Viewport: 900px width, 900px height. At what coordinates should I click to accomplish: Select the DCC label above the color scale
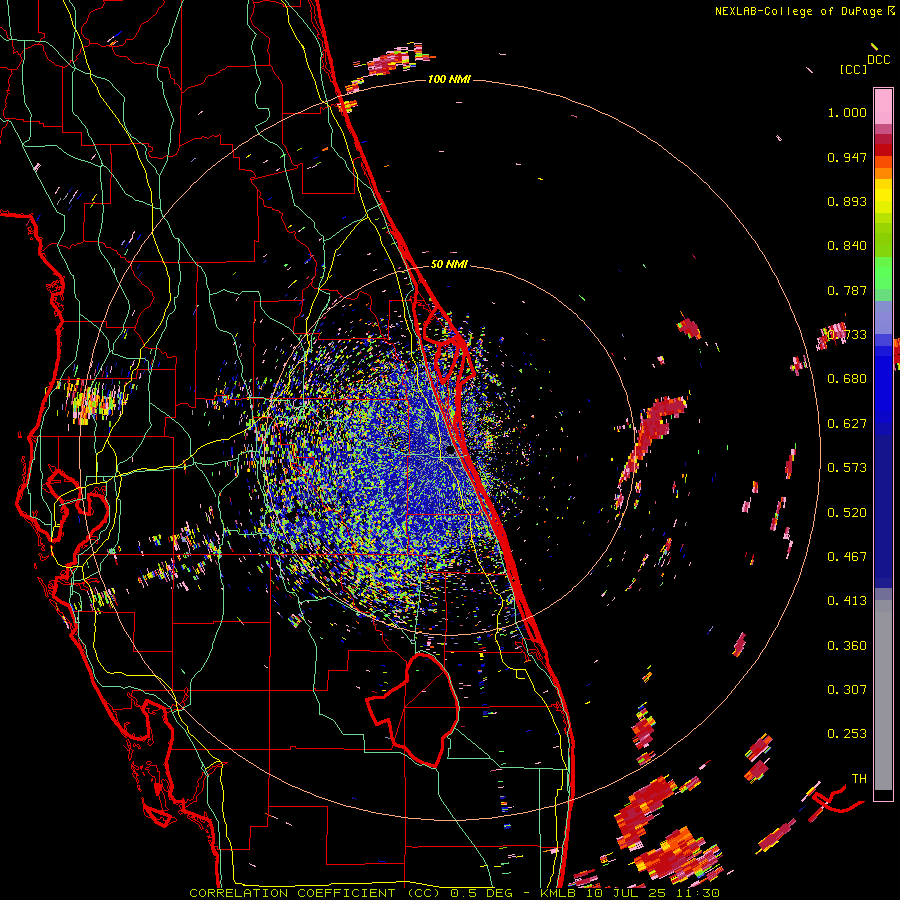(878, 60)
